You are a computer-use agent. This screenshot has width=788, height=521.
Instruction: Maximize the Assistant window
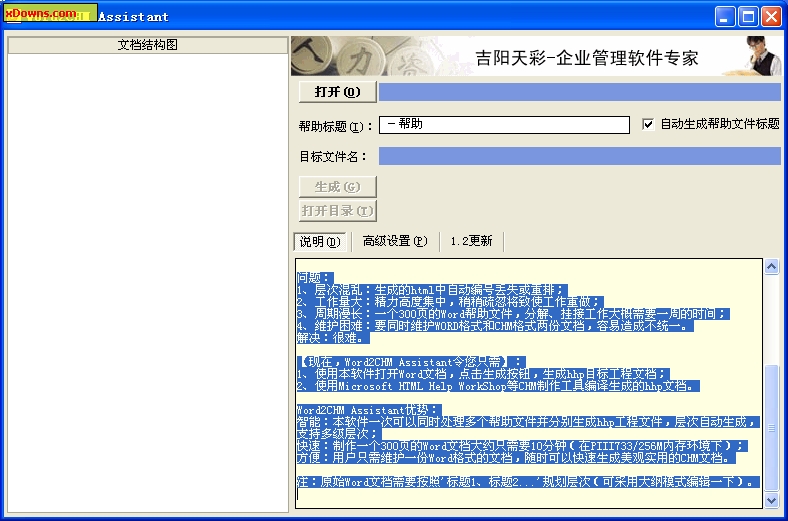(x=748, y=17)
